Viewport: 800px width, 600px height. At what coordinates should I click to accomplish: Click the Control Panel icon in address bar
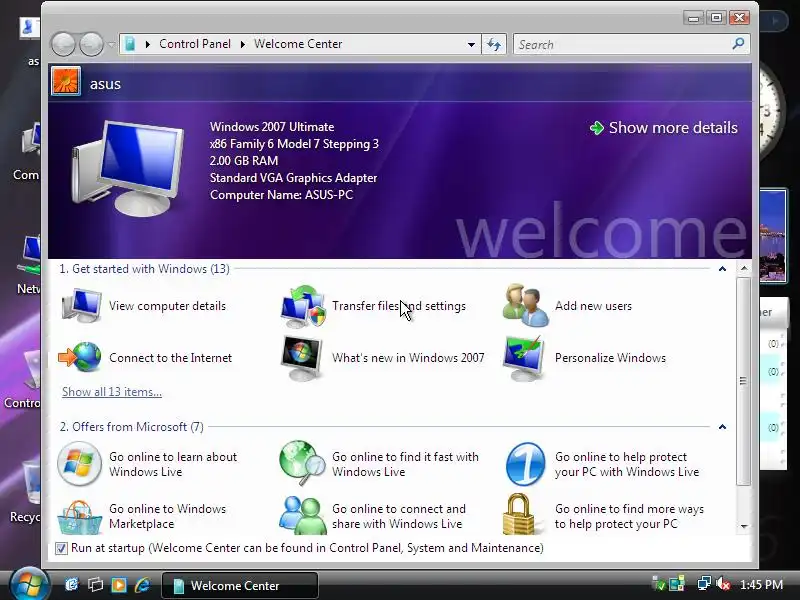coord(130,44)
